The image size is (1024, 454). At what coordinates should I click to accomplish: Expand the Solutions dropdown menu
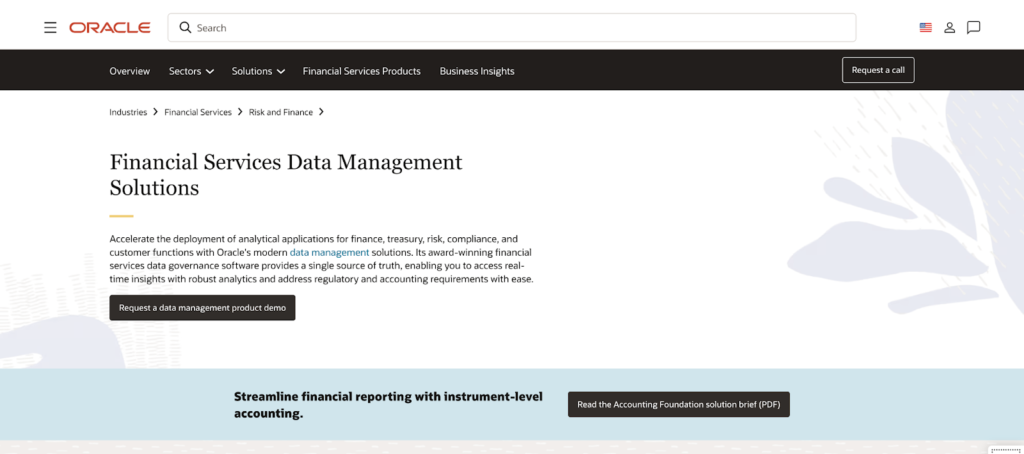click(x=258, y=71)
